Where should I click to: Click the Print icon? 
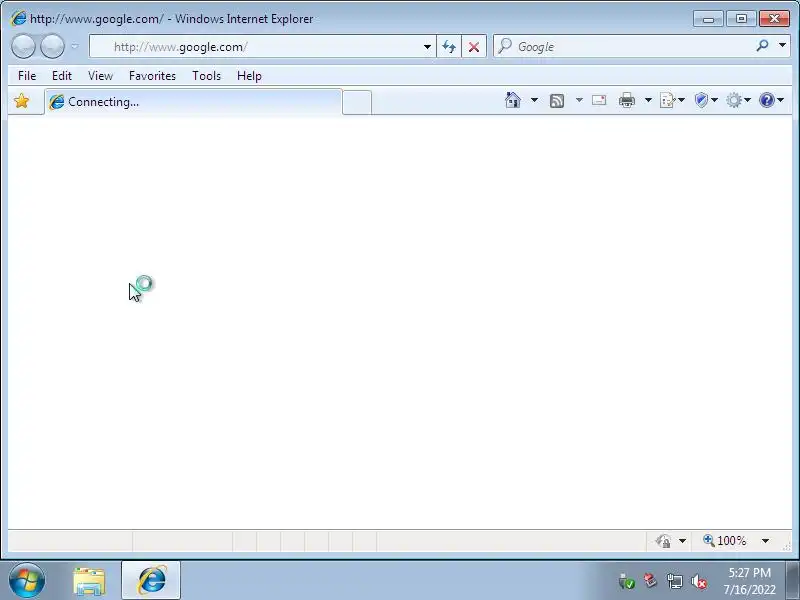(627, 100)
